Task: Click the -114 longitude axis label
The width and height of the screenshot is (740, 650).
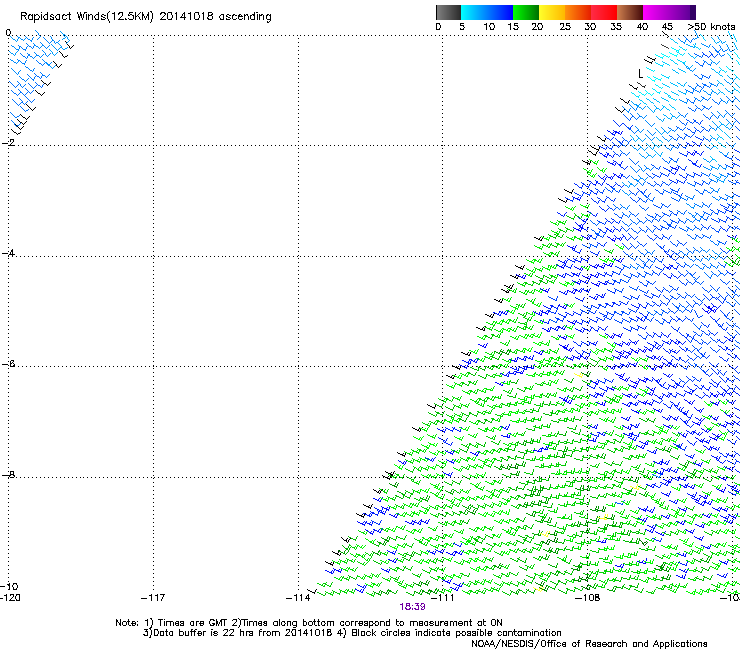Action: point(298,598)
